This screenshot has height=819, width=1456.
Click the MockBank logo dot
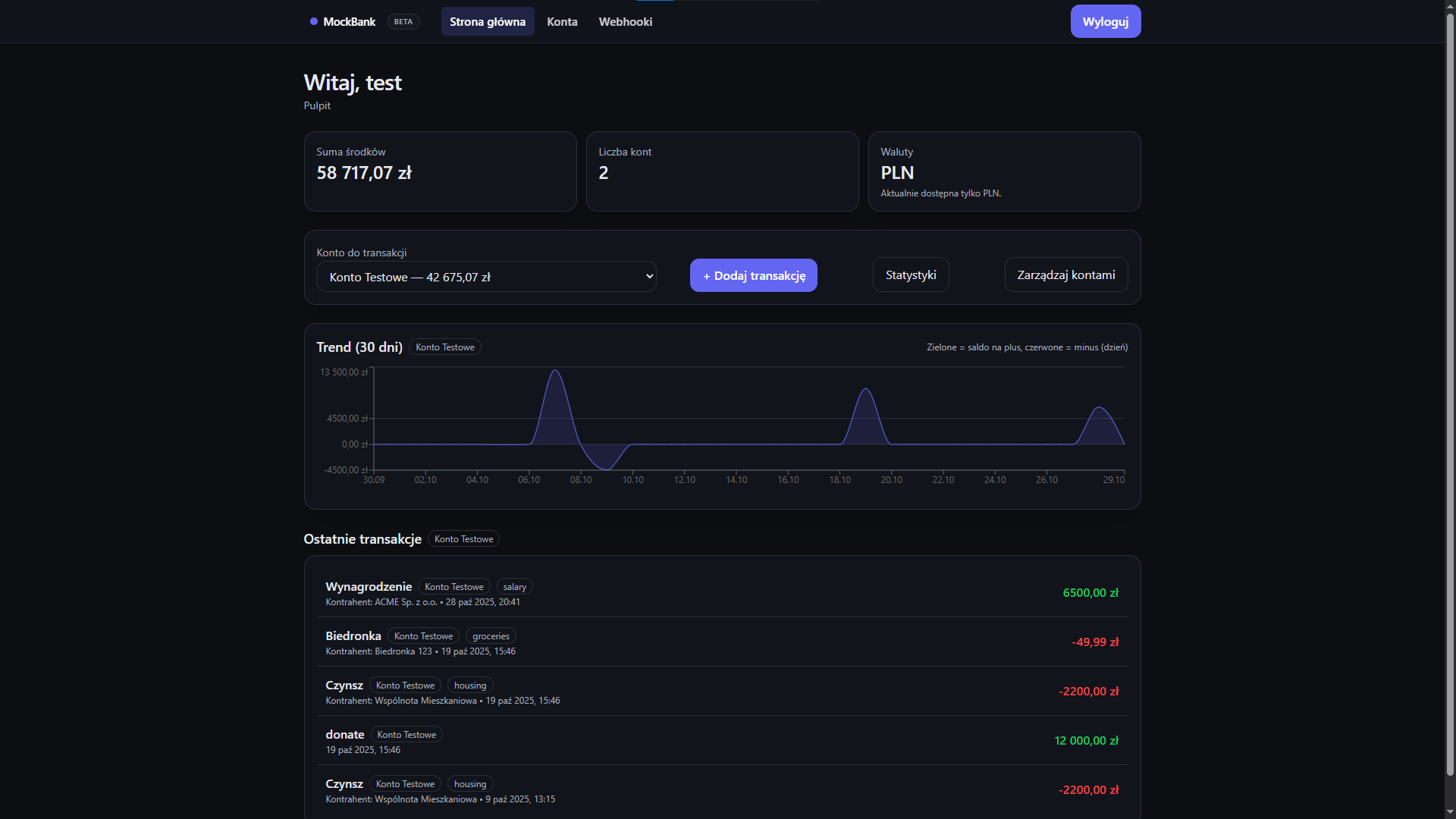(314, 21)
